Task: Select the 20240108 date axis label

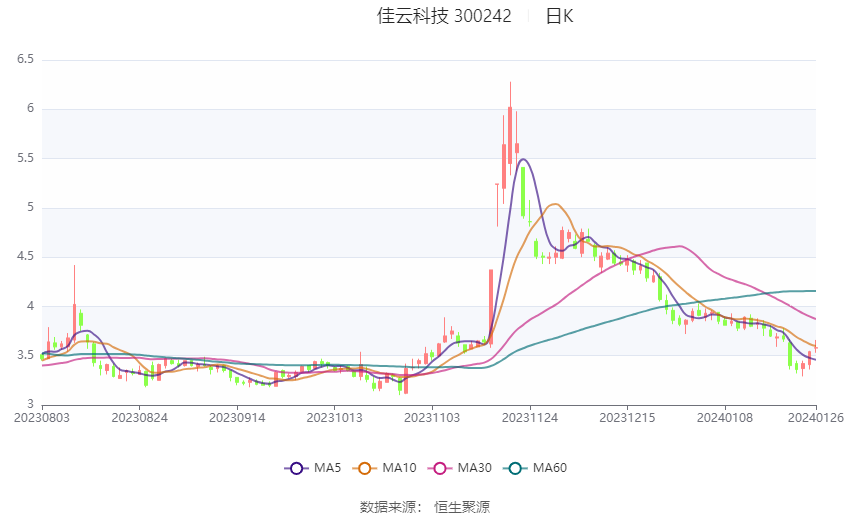Action: tap(725, 418)
